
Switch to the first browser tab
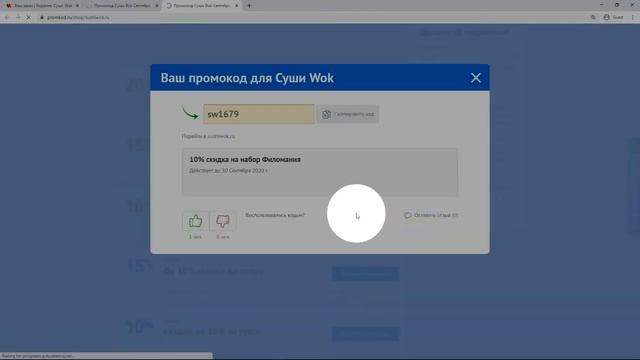(42, 6)
